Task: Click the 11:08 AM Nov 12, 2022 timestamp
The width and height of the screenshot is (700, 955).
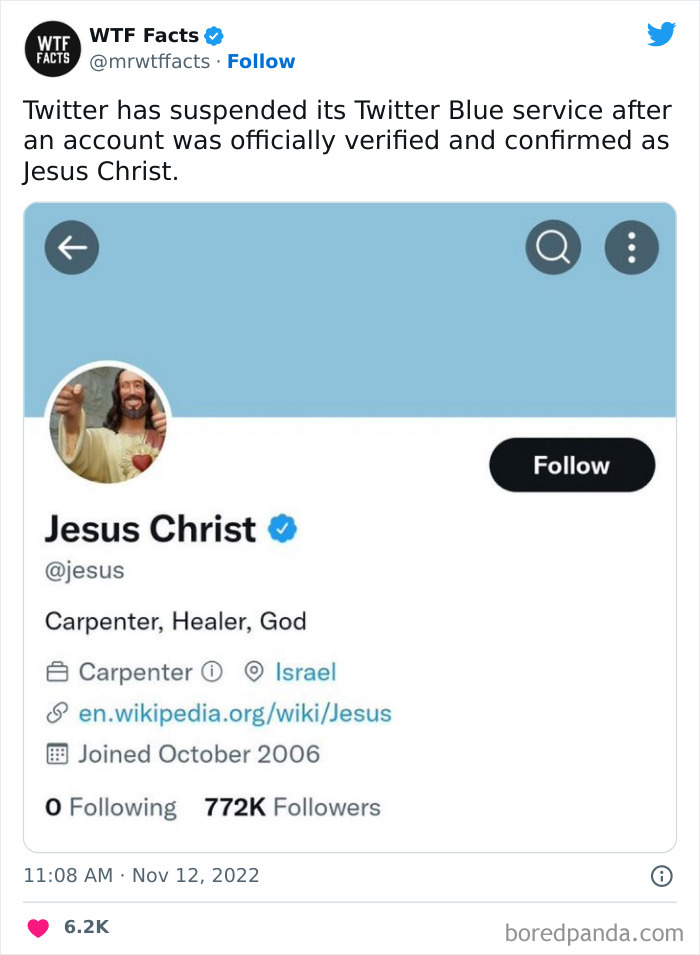Action: point(141,876)
